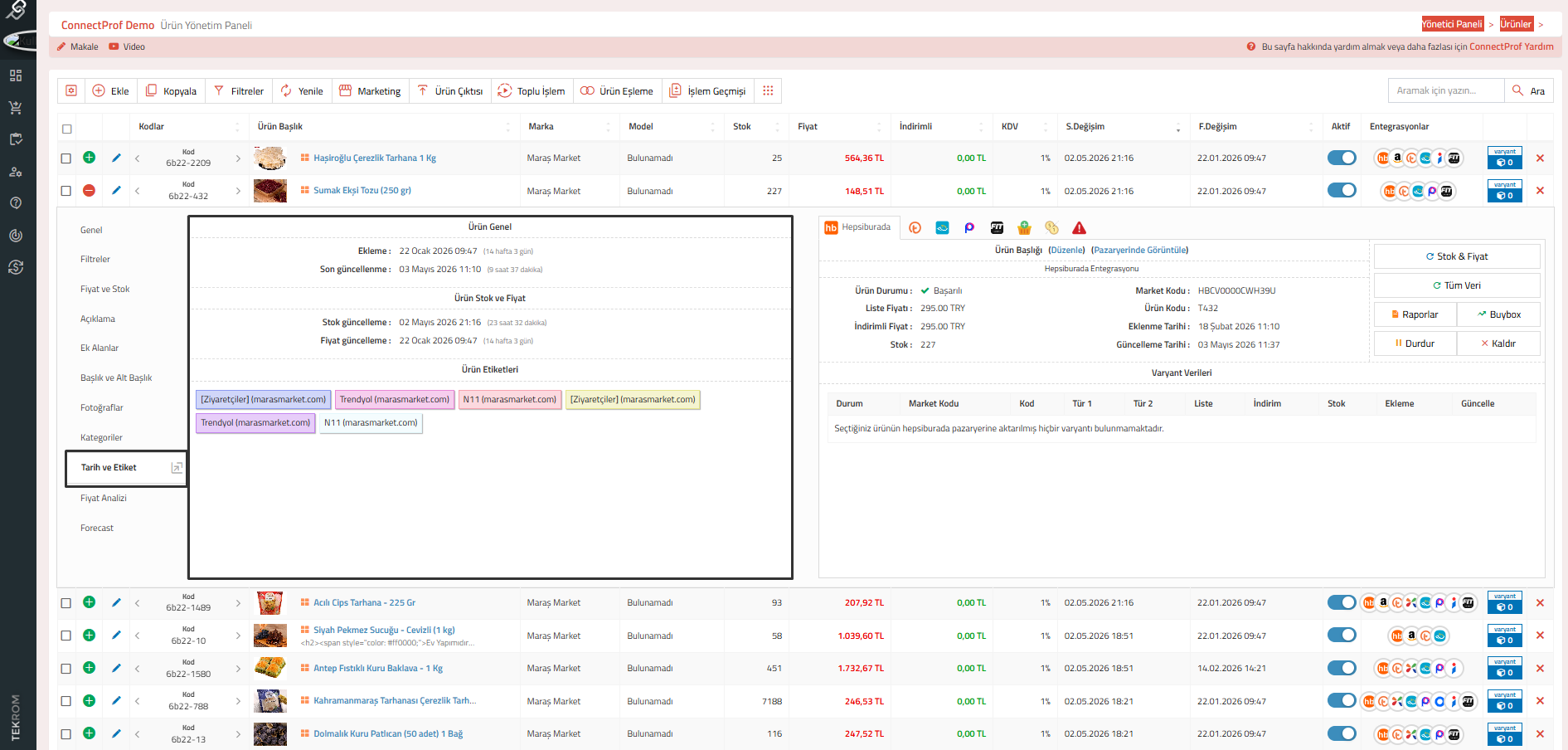This screenshot has width=1568, height=750.
Task: Delete the Sumak Ekşi Tozu row
Action: 1540,191
